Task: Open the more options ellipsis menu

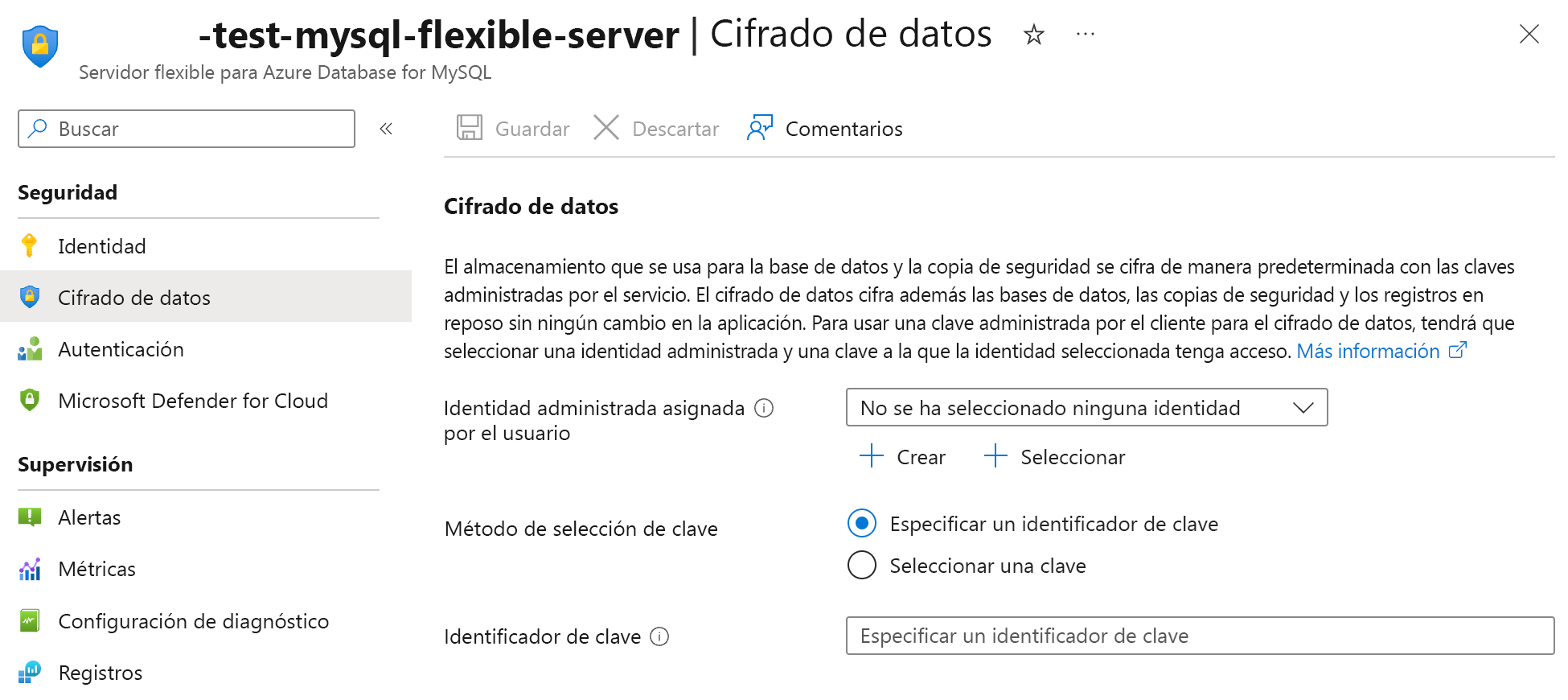Action: click(1086, 35)
